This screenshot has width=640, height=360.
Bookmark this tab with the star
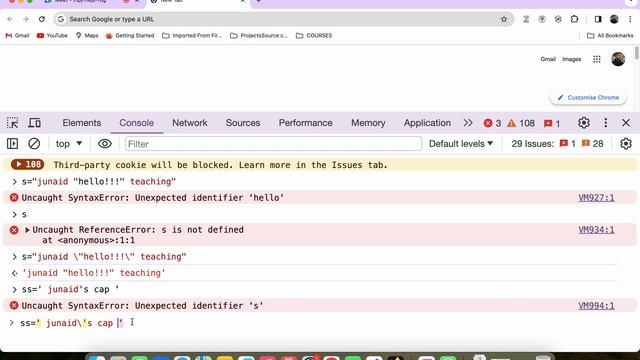click(504, 19)
